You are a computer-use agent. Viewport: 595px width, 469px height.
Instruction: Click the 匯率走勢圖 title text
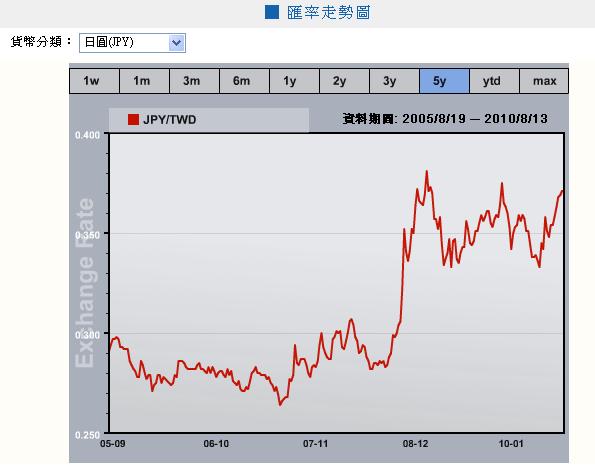pyautogui.click(x=328, y=13)
